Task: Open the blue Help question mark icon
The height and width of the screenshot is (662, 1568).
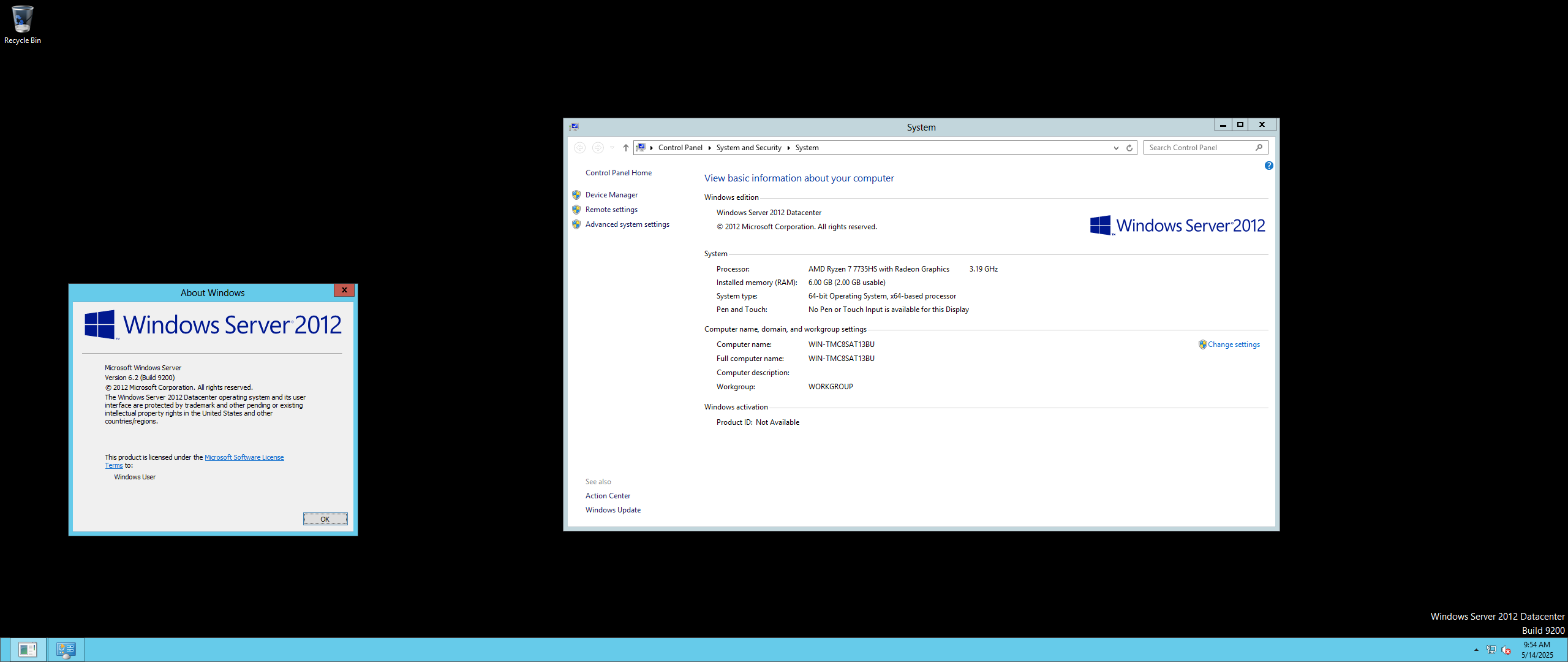Action: 1268,165
